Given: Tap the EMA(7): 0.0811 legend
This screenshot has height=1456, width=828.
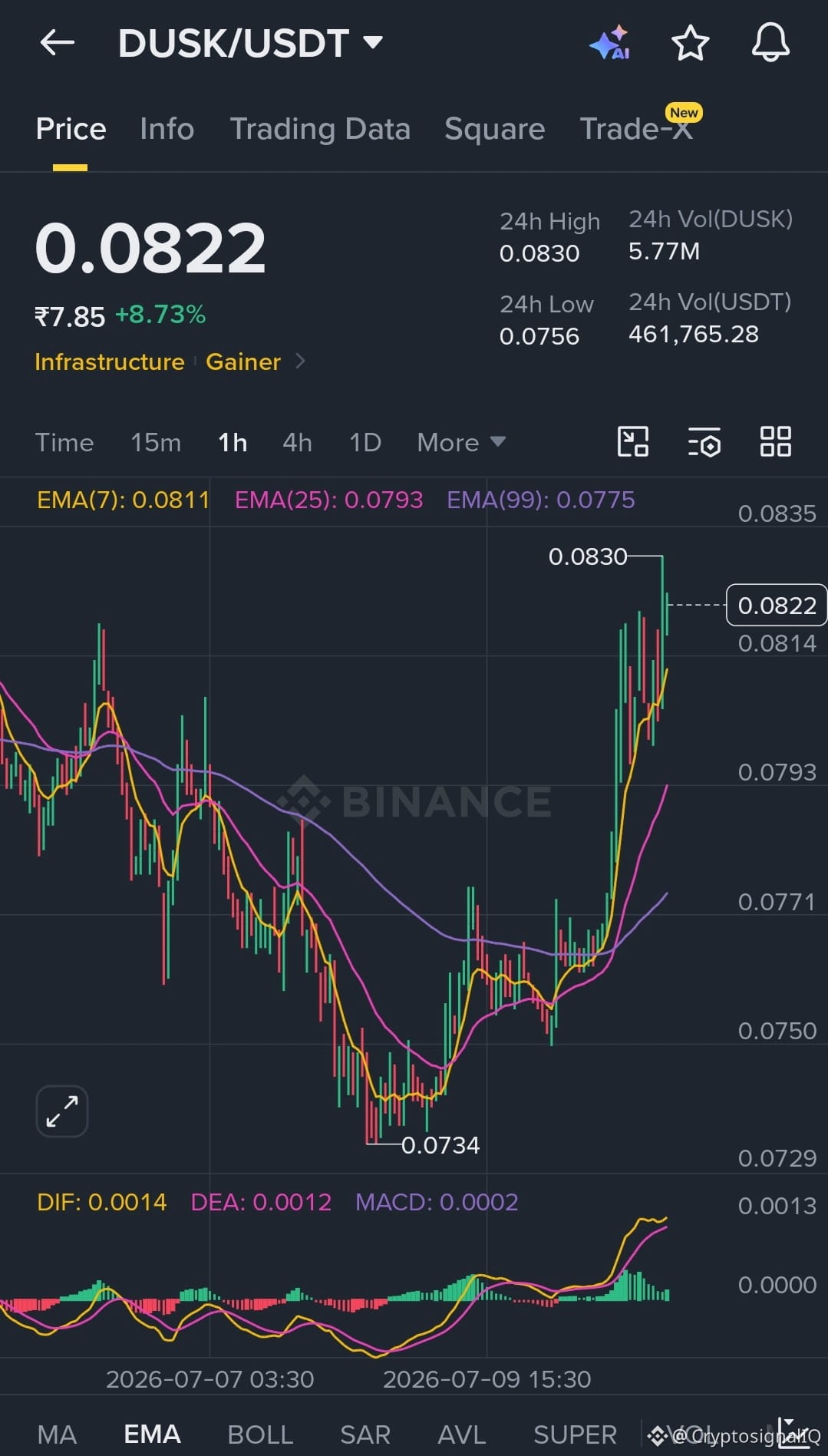Looking at the screenshot, I should pyautogui.click(x=124, y=500).
